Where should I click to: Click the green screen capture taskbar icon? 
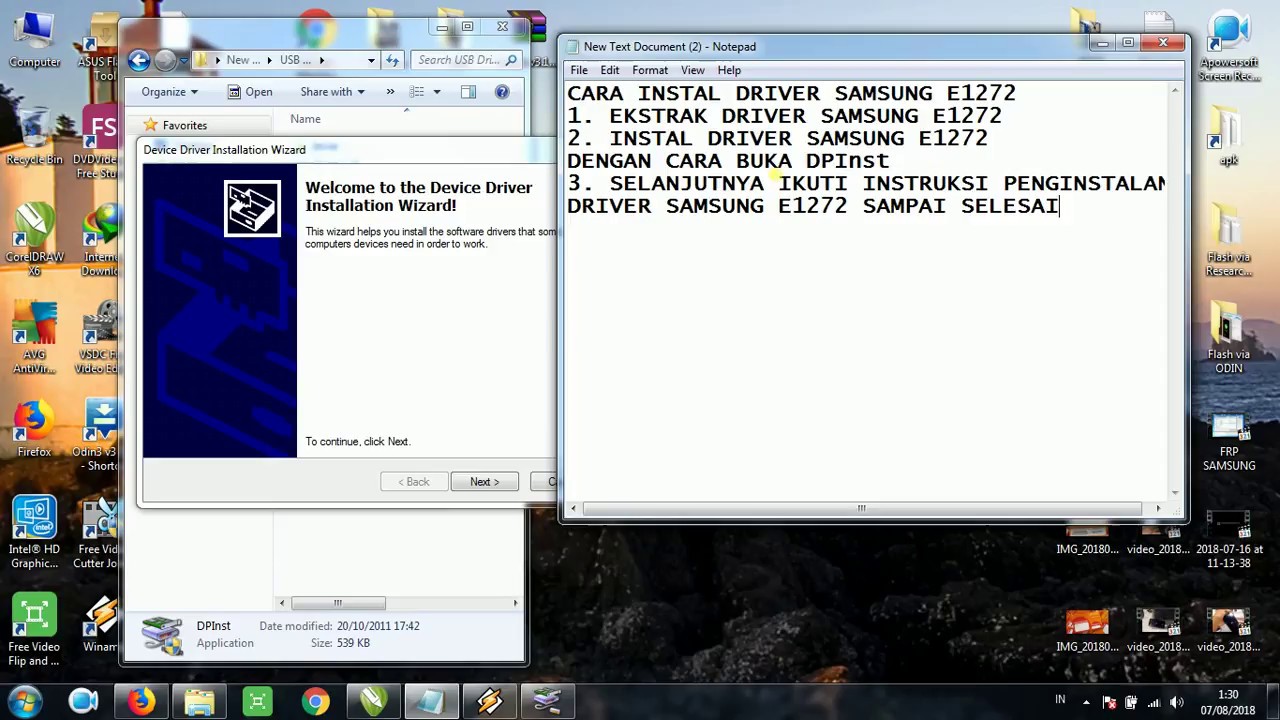point(257,702)
